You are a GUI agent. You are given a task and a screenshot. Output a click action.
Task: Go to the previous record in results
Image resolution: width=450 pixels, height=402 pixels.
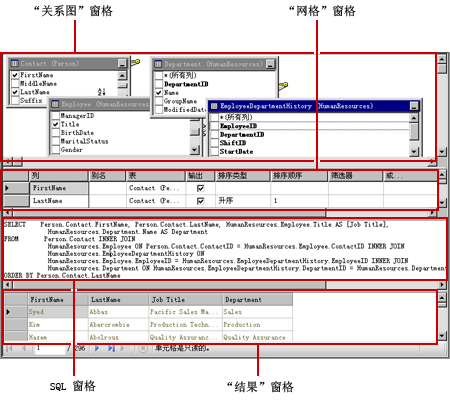pos(24,348)
